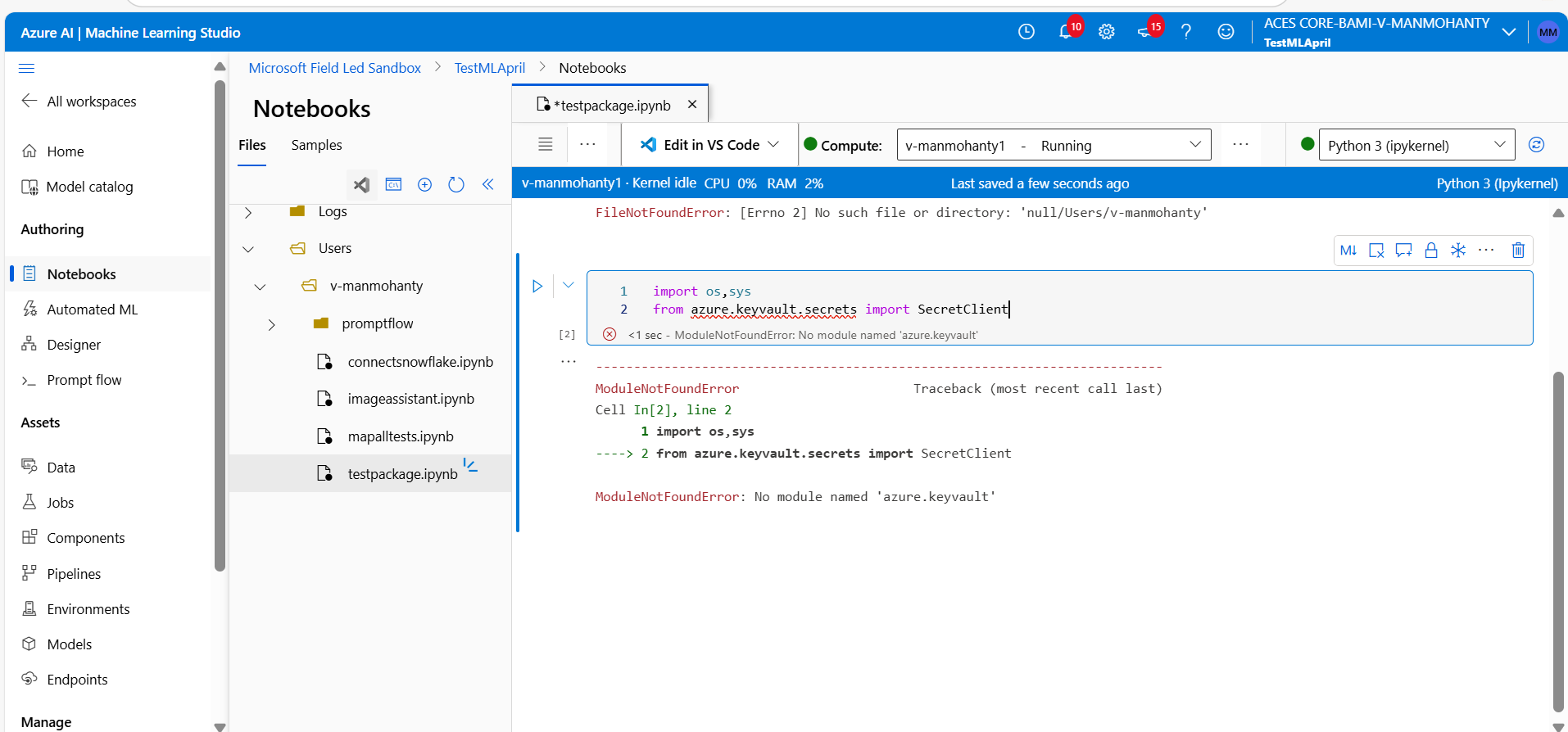Image resolution: width=1568 pixels, height=732 pixels.
Task: Click inside the code cell editor
Action: (1059, 300)
